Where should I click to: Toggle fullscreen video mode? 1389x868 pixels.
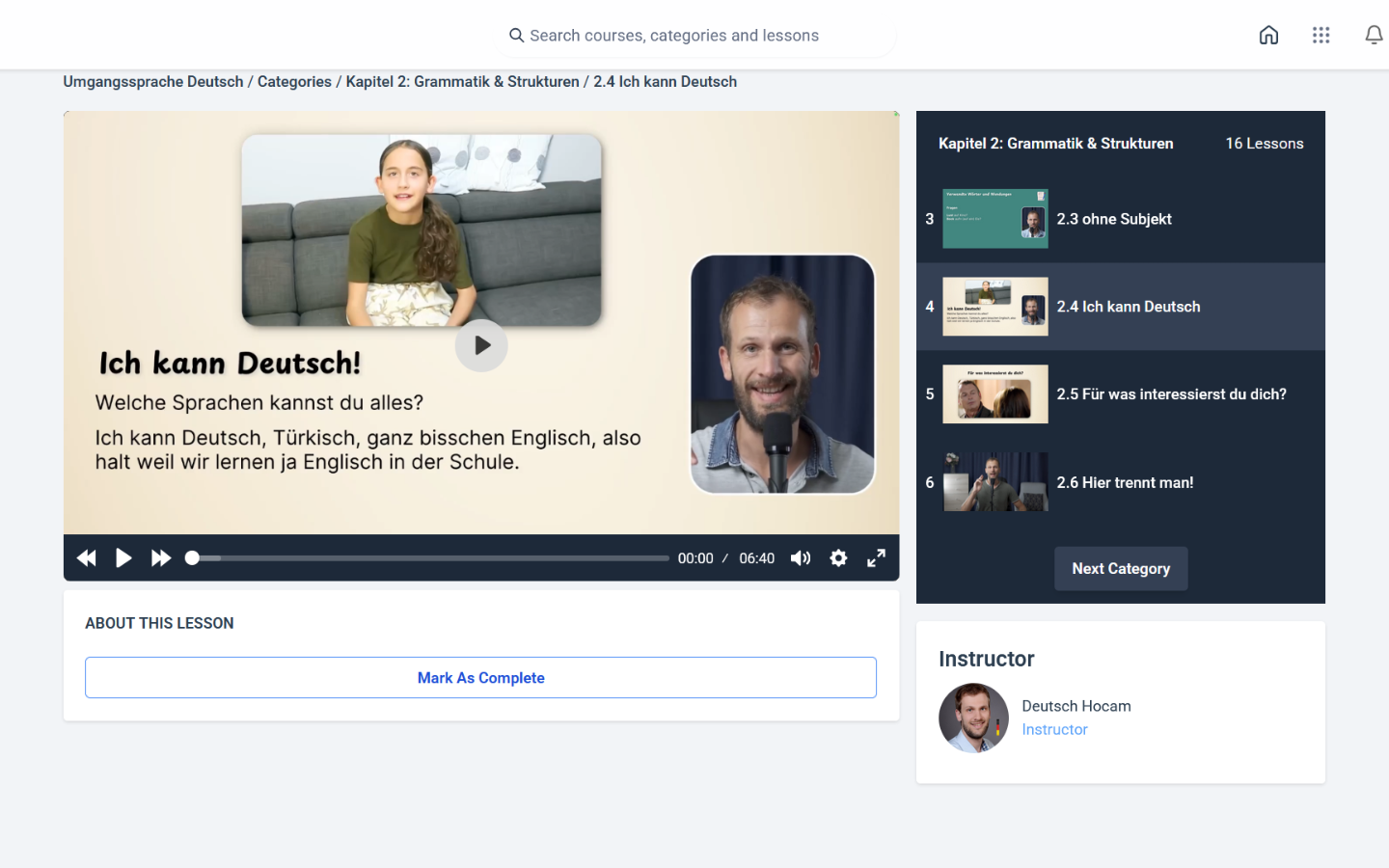click(x=876, y=558)
